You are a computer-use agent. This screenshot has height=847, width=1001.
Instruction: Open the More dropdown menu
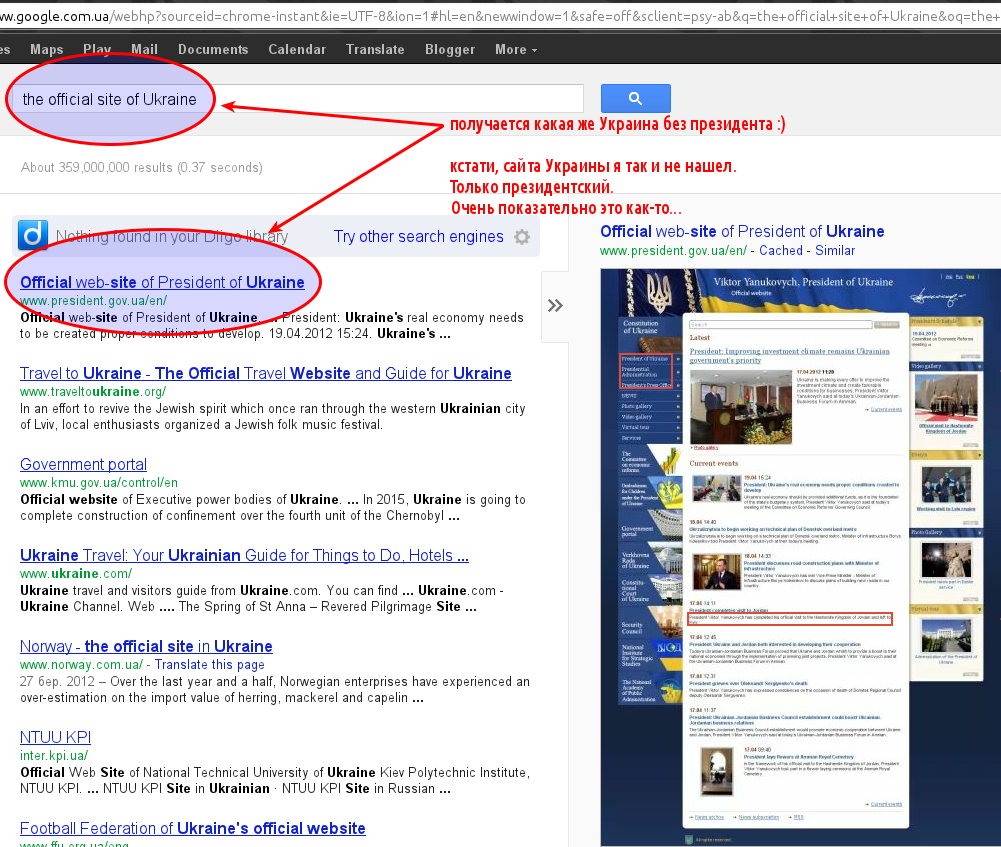pyautogui.click(x=516, y=49)
